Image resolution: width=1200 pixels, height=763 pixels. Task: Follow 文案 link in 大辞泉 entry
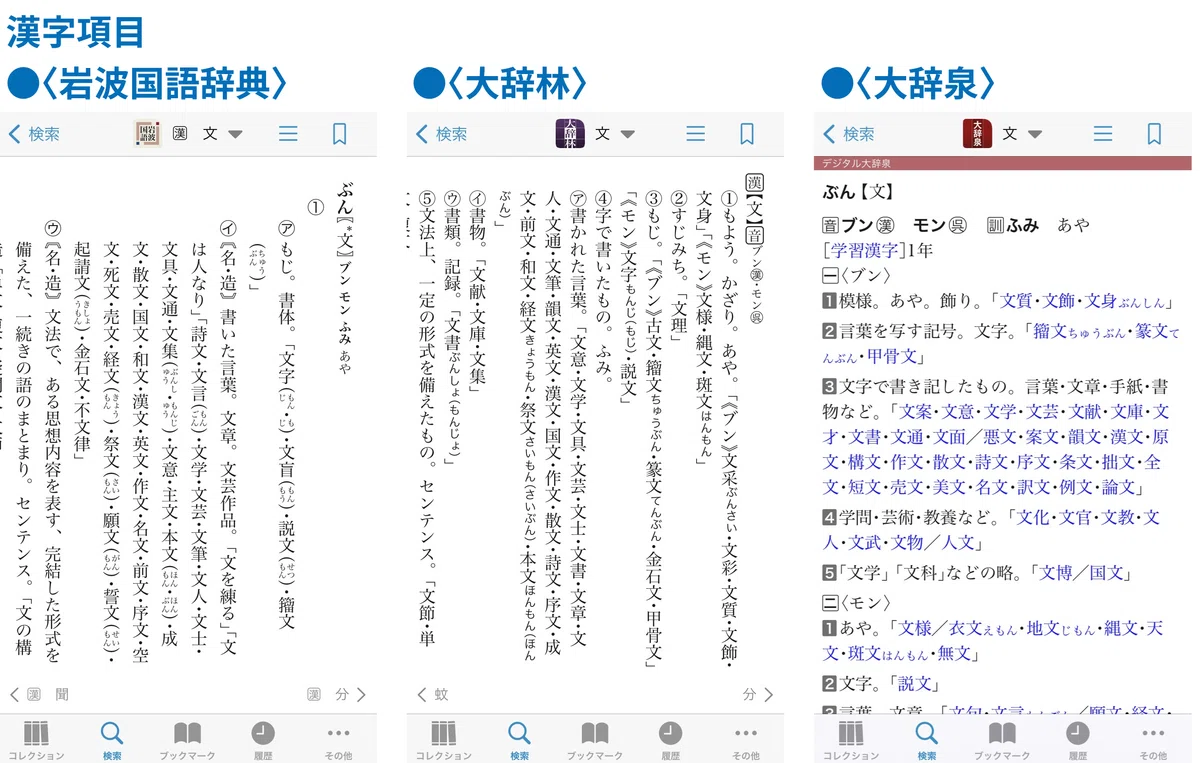coord(917,411)
